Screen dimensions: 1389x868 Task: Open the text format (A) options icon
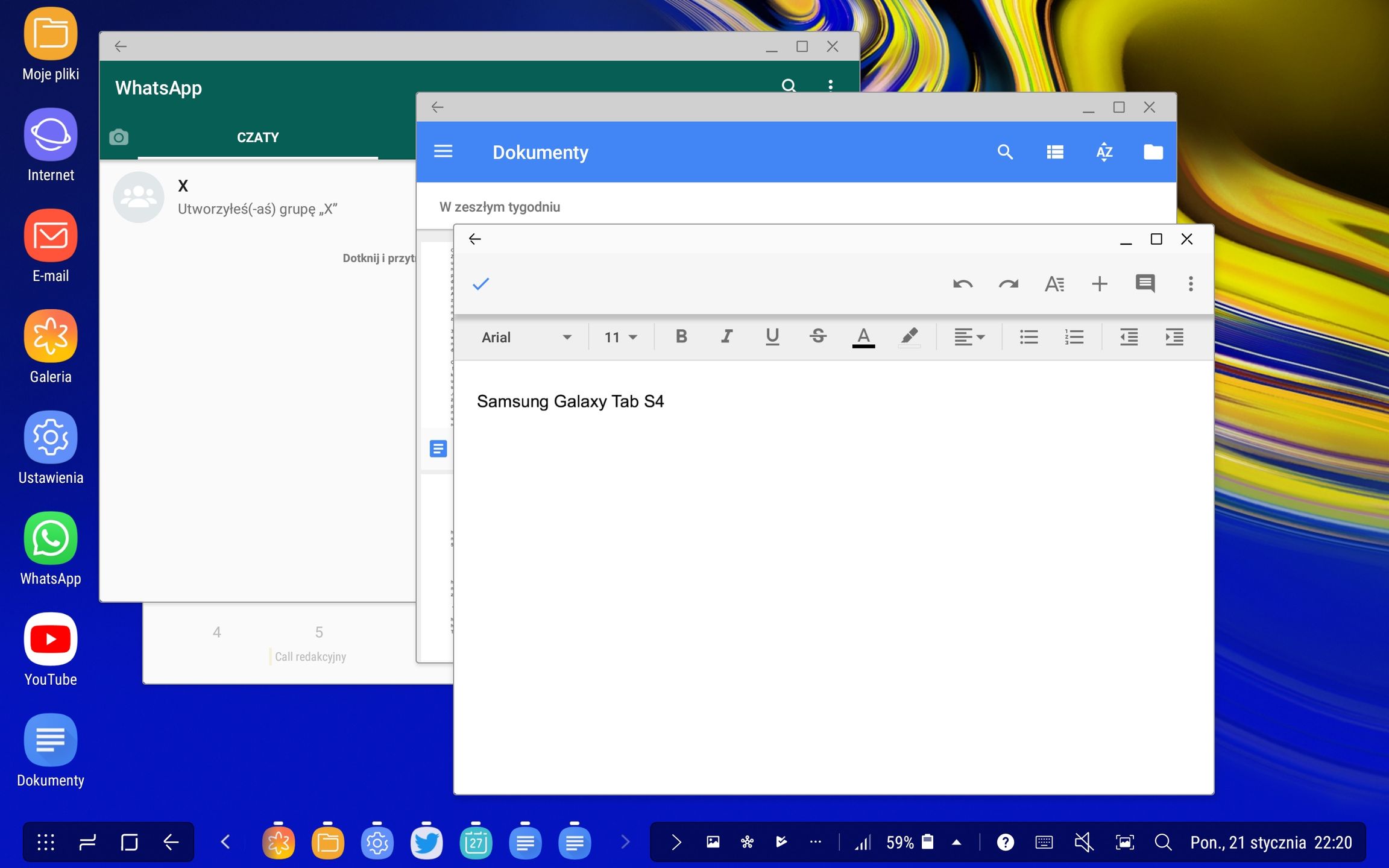pyautogui.click(x=1054, y=284)
